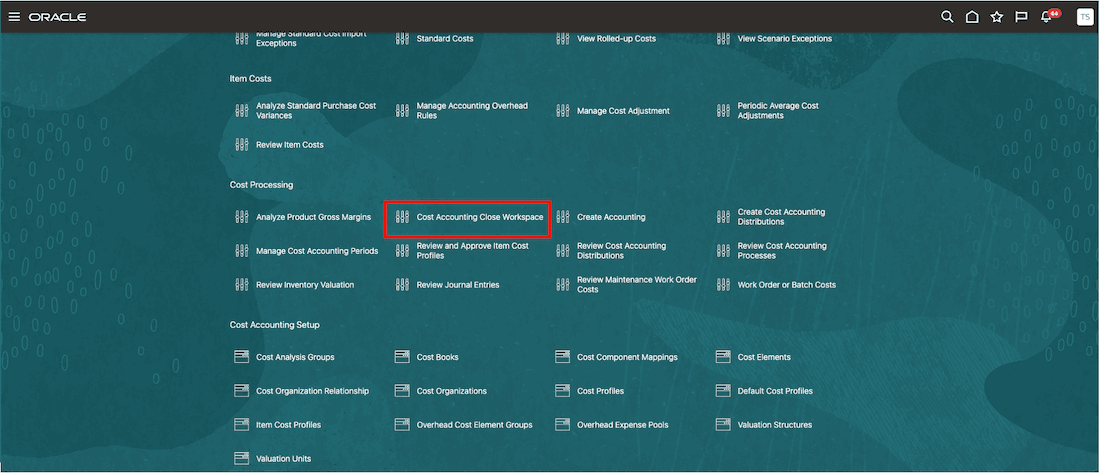Open the Cost Organizations link

[452, 390]
